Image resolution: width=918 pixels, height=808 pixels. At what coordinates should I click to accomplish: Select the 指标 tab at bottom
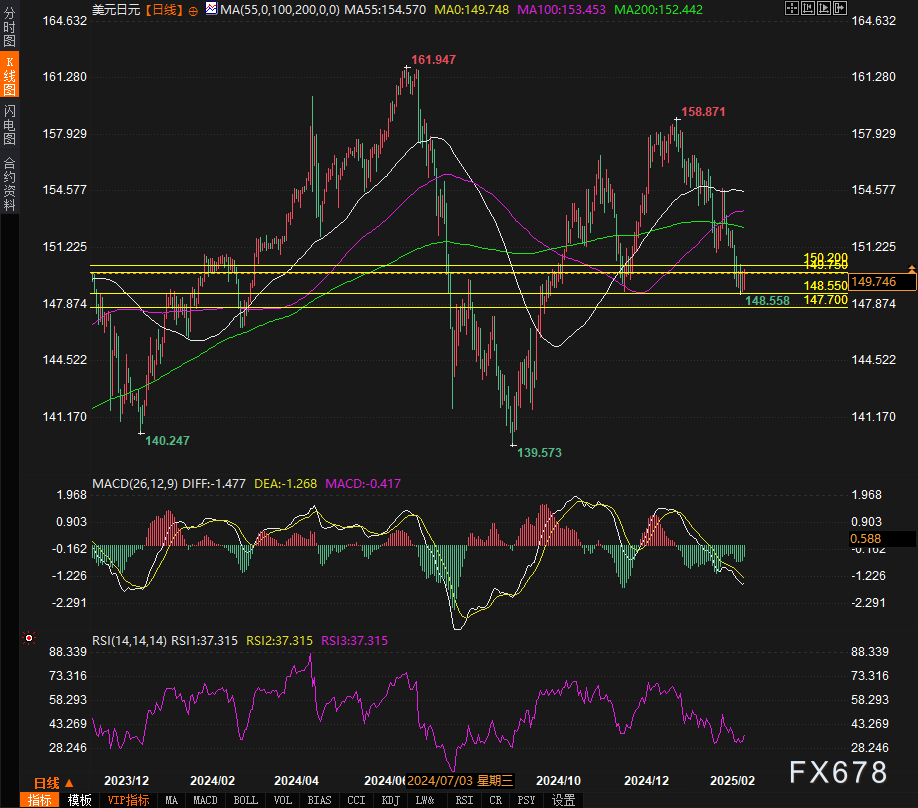click(40, 800)
